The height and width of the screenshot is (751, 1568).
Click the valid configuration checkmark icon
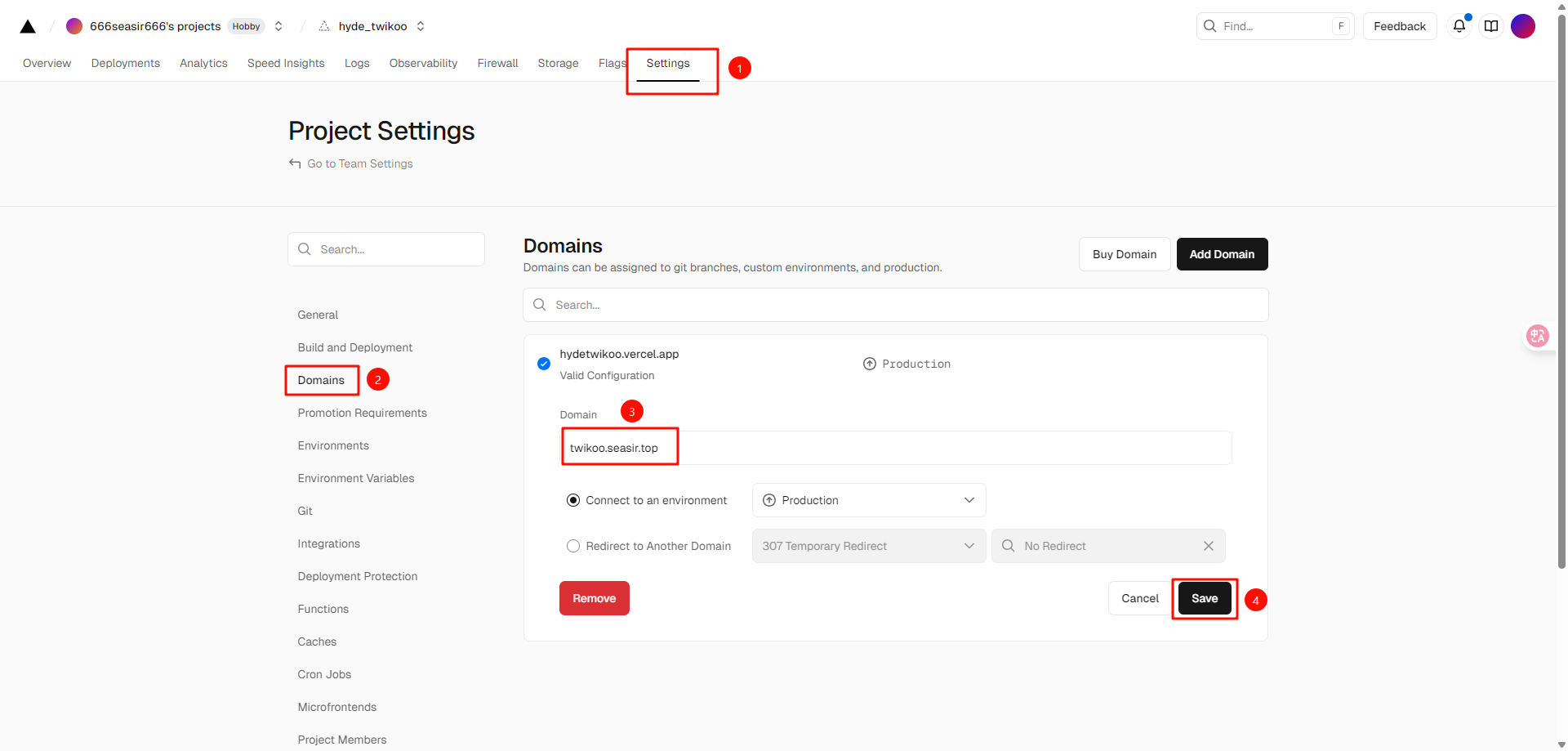[544, 364]
